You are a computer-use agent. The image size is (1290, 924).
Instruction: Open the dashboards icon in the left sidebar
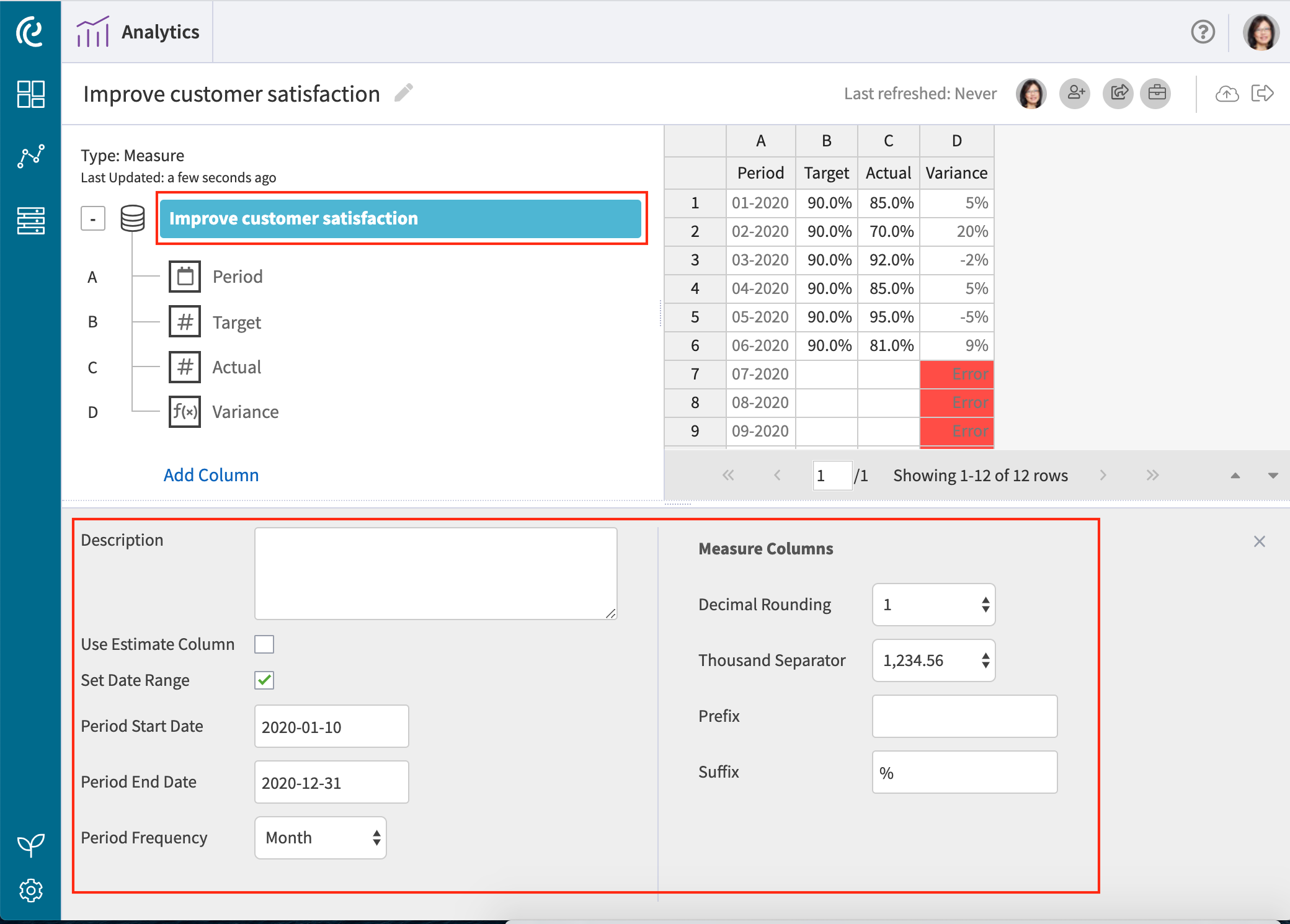point(31,94)
